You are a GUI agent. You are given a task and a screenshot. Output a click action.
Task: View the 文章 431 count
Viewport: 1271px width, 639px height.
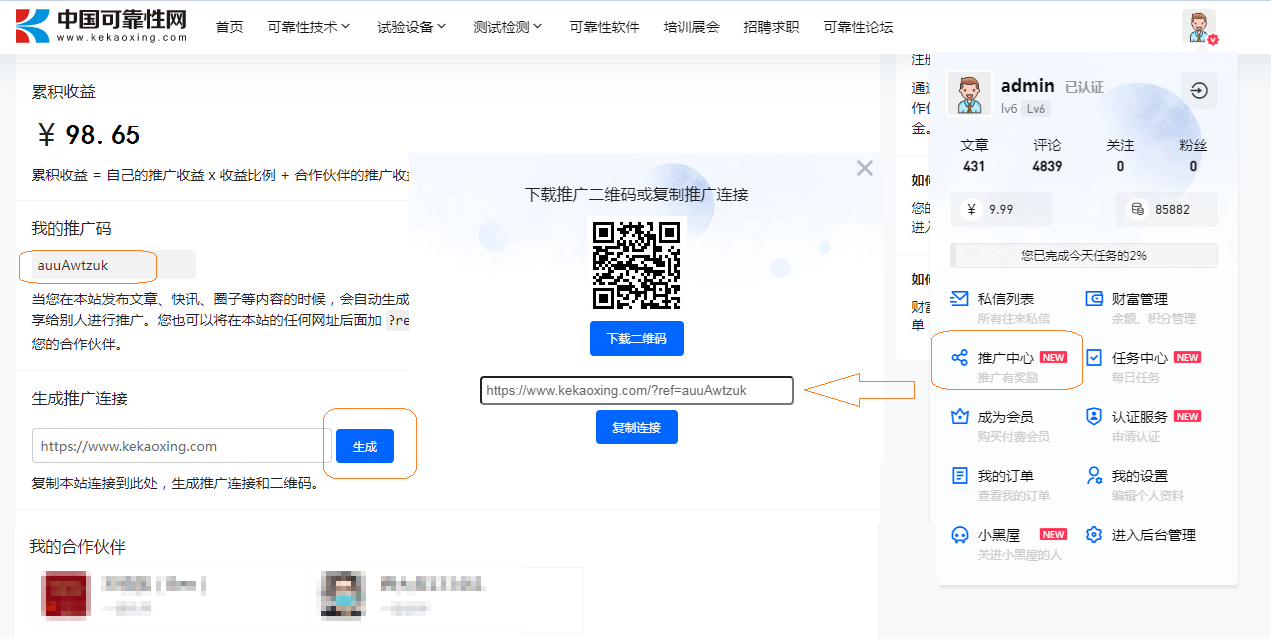click(x=974, y=156)
